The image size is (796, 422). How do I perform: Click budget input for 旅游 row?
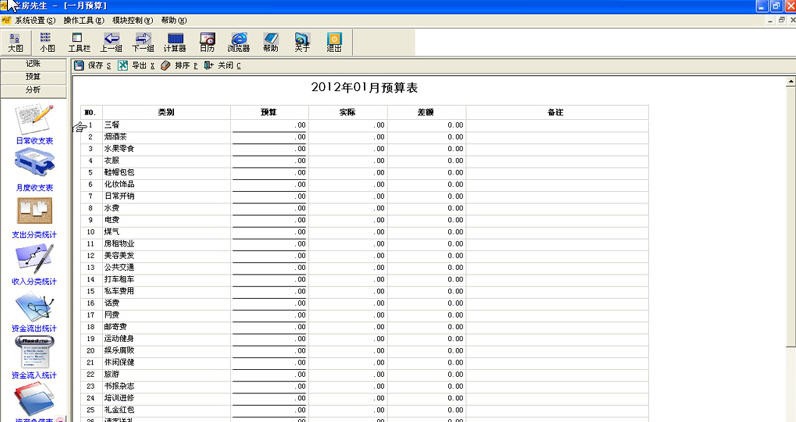[x=270, y=374]
